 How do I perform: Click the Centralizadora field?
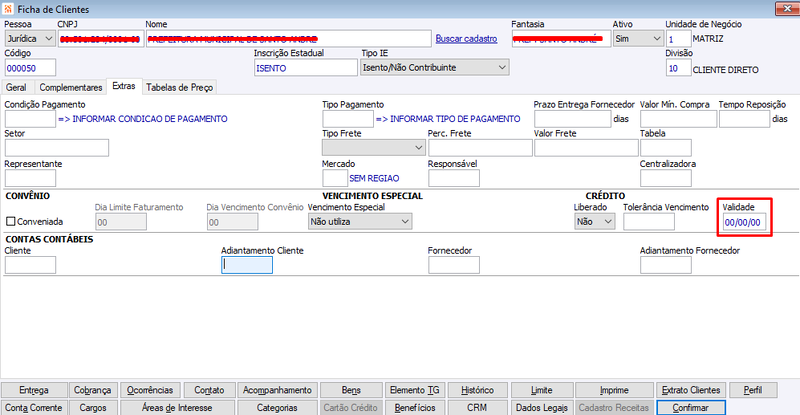[666, 178]
